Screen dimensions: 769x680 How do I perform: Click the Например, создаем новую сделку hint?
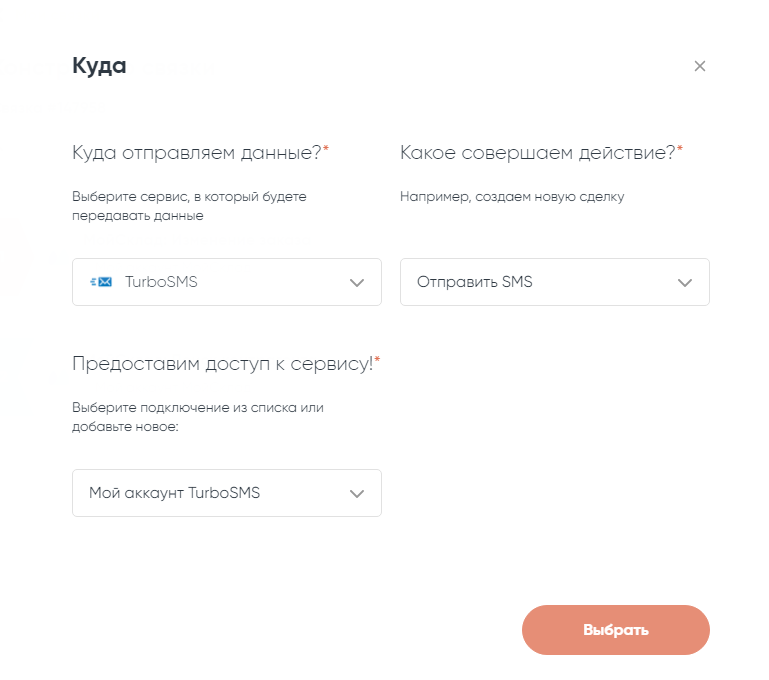click(x=512, y=197)
